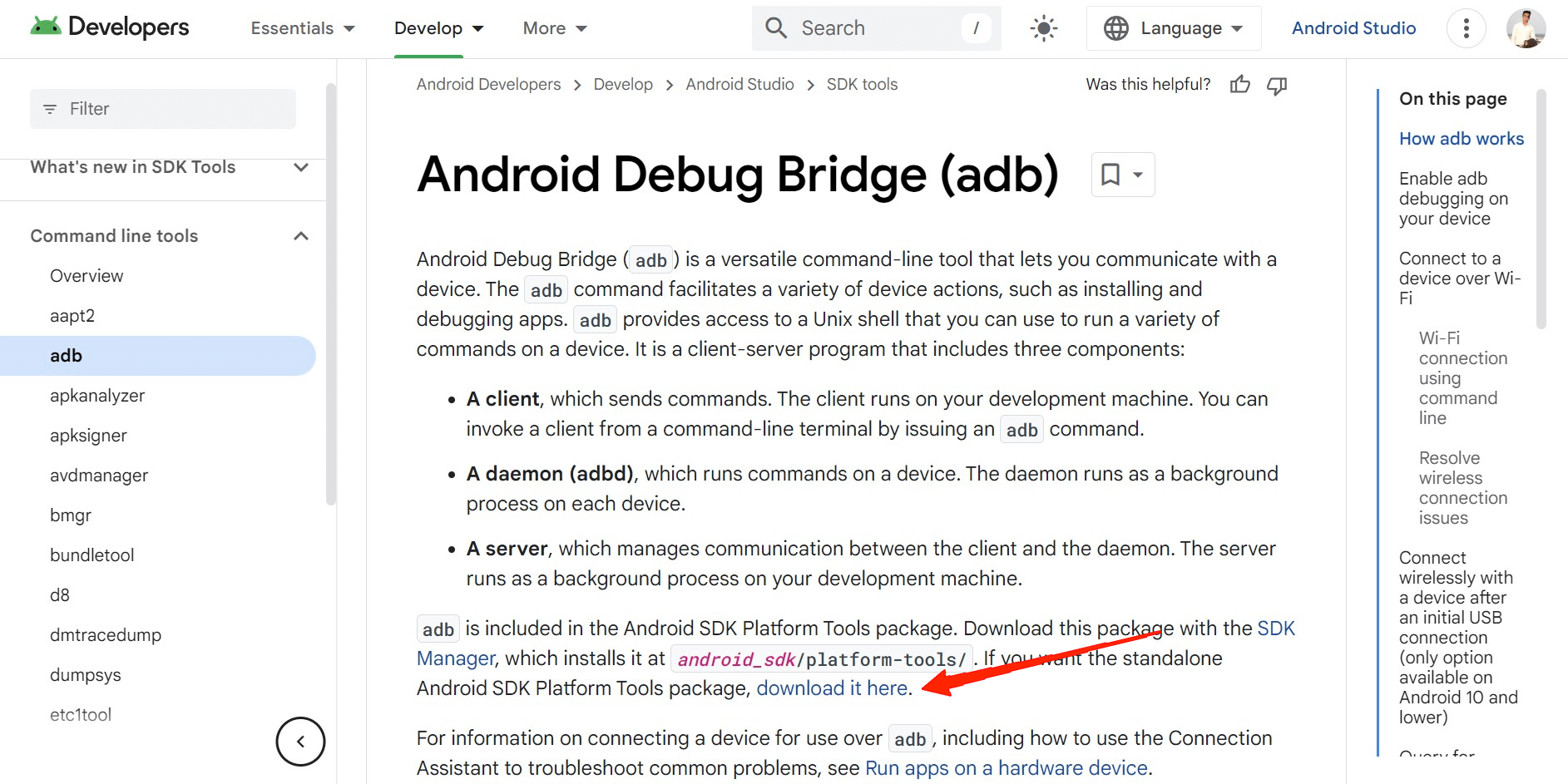Select the apksigner sidebar entry
The width and height of the screenshot is (1568, 784).
[88, 435]
